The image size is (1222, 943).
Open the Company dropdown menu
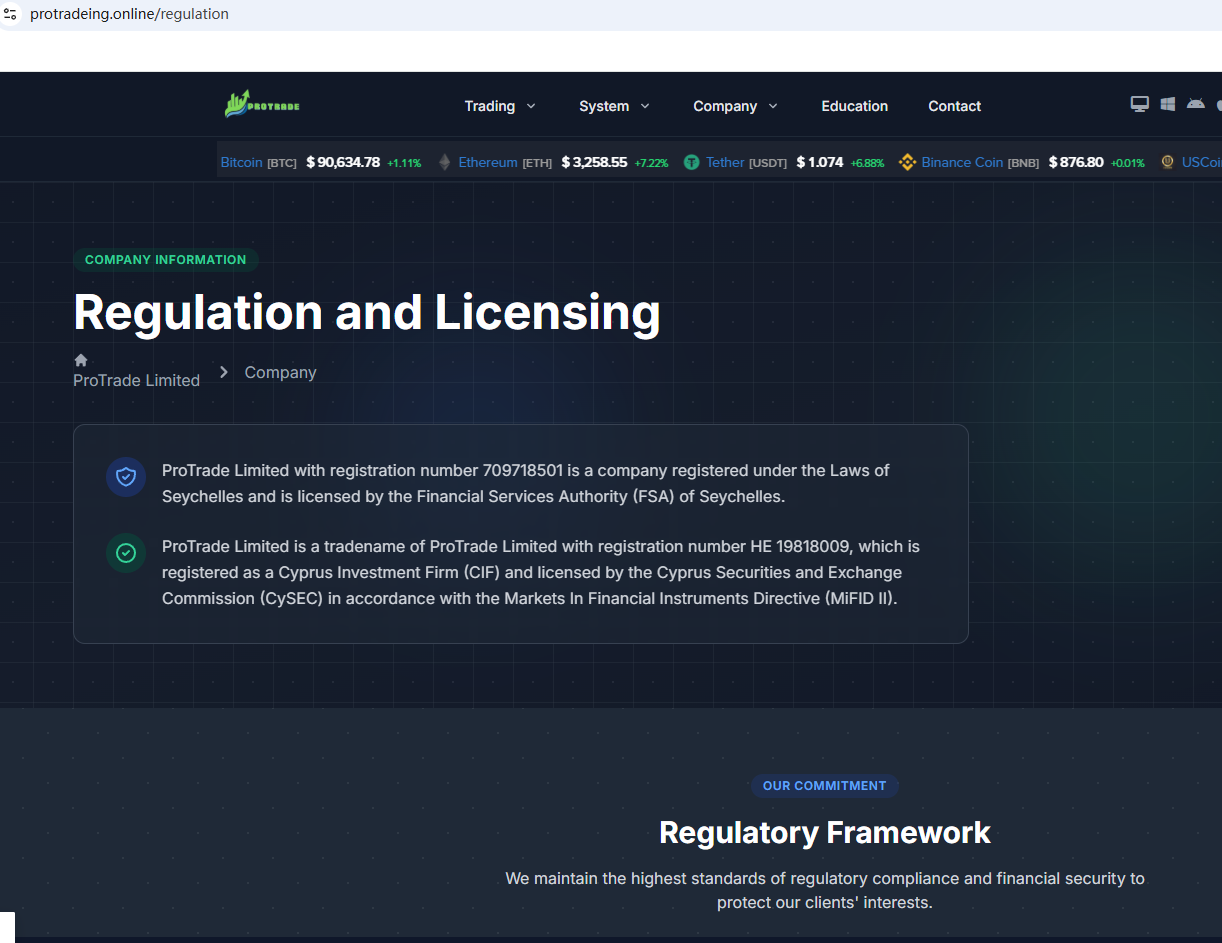(x=735, y=106)
